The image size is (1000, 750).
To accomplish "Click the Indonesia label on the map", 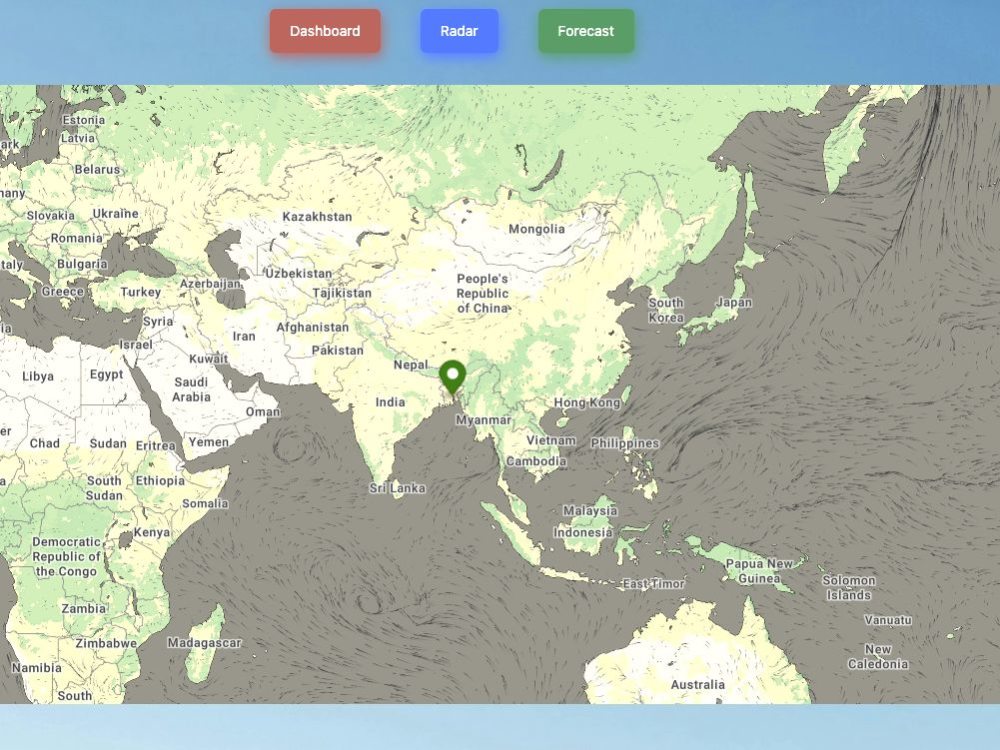I will pyautogui.click(x=583, y=533).
